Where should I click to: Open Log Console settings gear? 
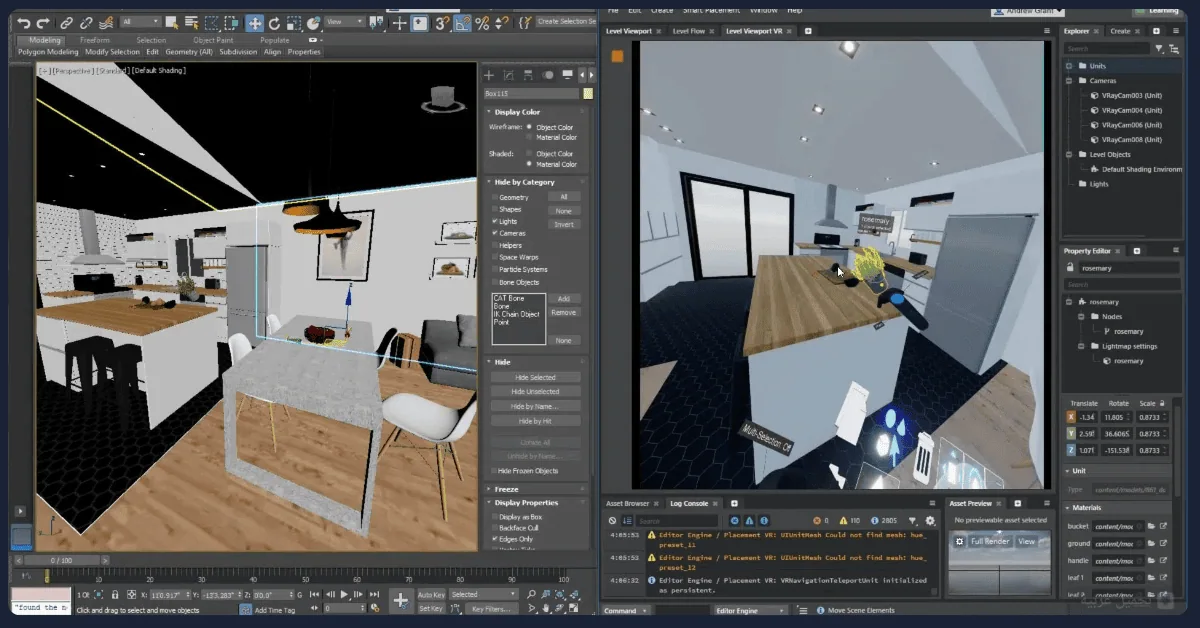click(931, 521)
